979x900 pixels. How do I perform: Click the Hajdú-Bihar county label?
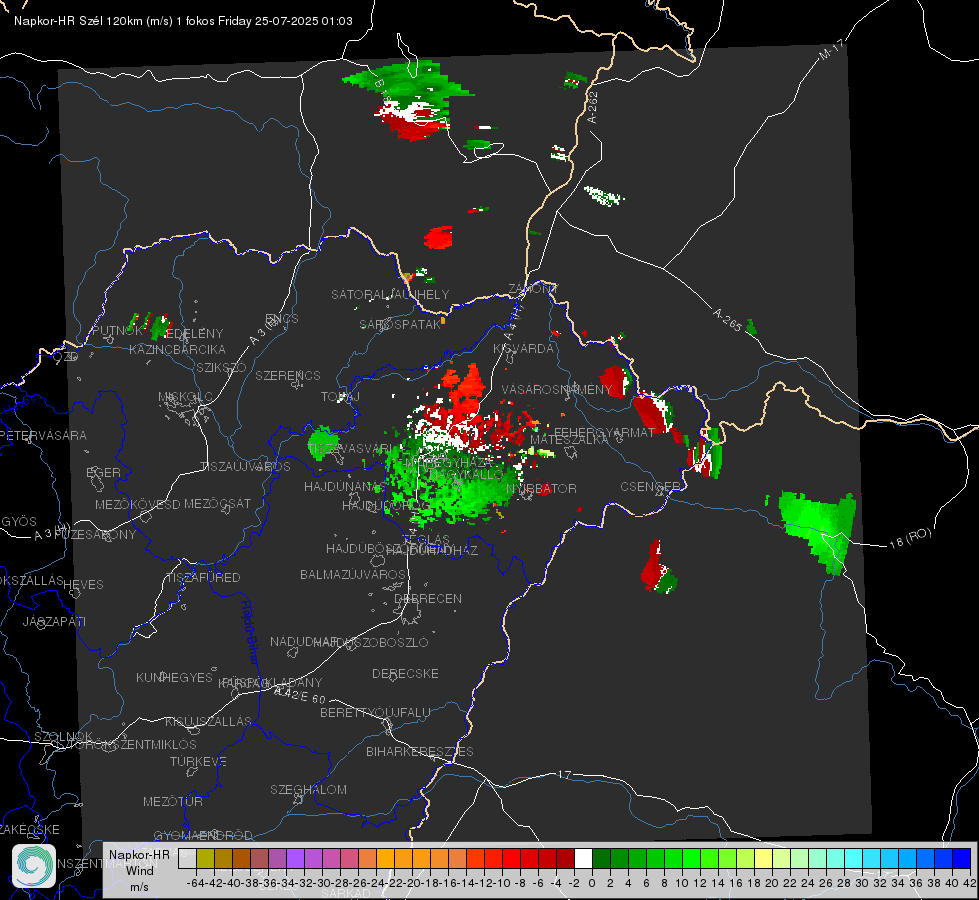tap(250, 631)
